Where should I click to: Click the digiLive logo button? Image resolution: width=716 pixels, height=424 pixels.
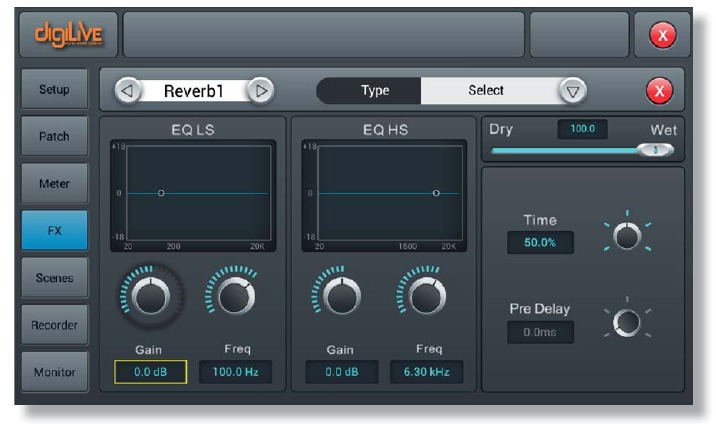[x=68, y=35]
